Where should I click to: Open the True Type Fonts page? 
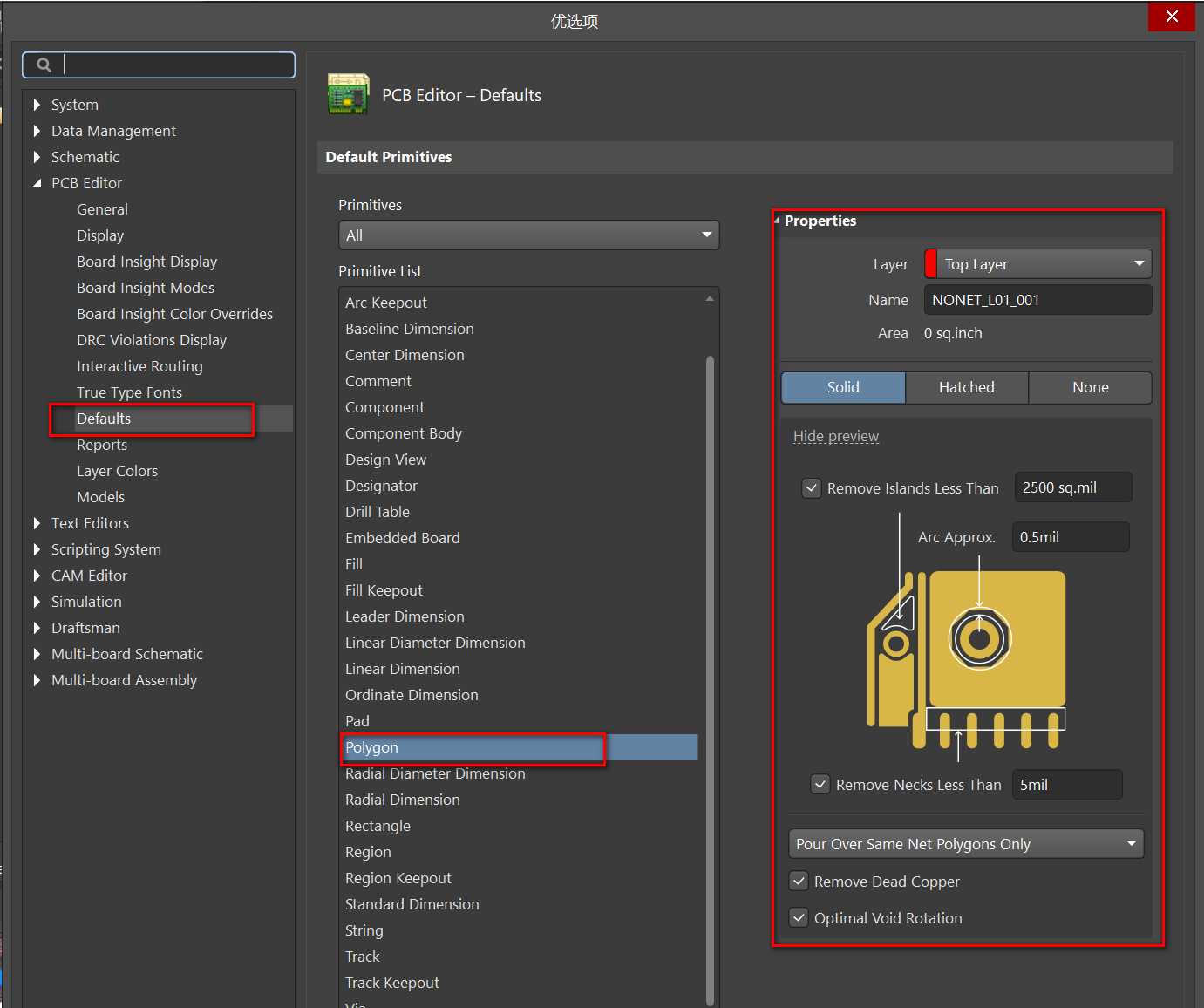pyautogui.click(x=129, y=392)
